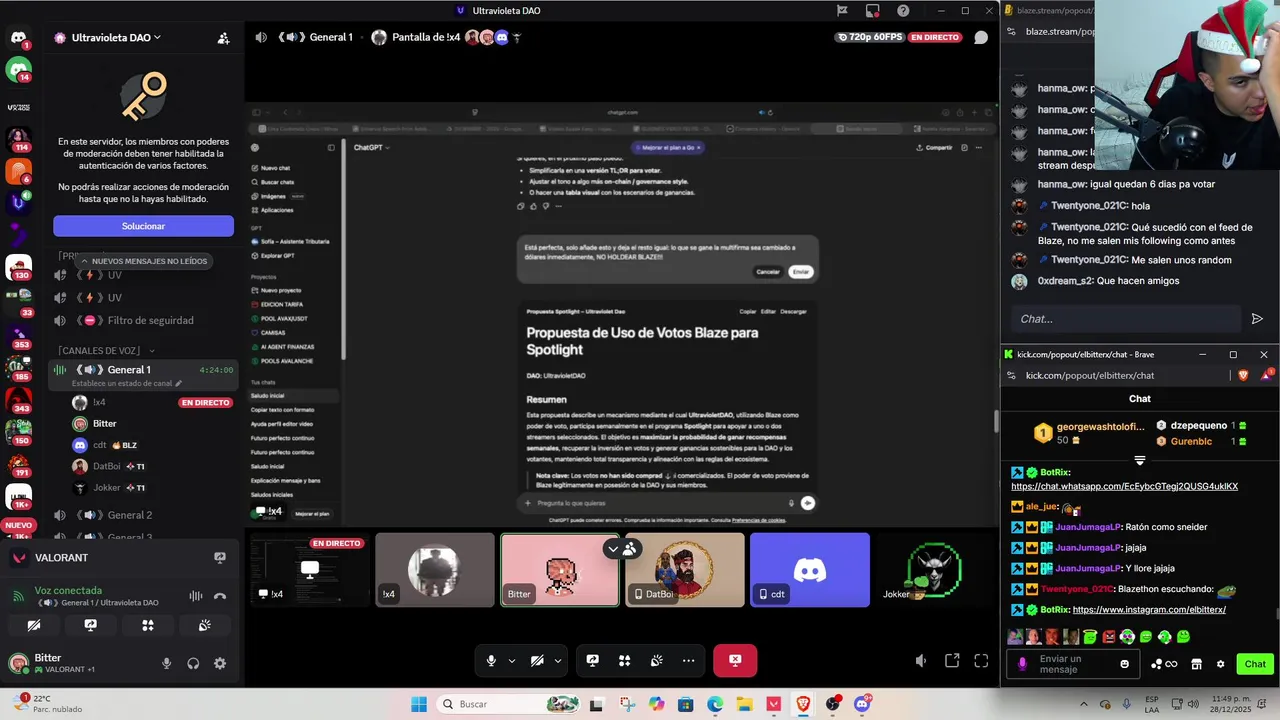This screenshot has height=720, width=1280.
Task: Click screen share in the call control bar
Action: point(592,660)
